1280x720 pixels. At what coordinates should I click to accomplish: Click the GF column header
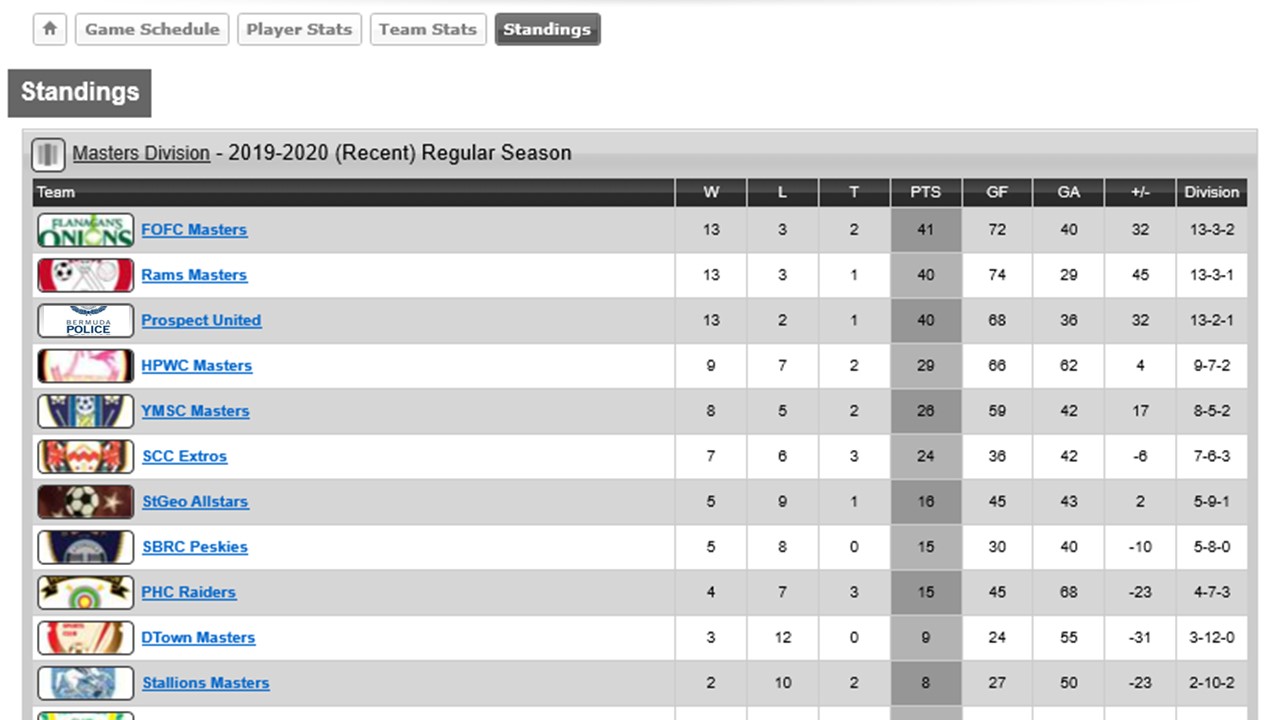point(997,192)
